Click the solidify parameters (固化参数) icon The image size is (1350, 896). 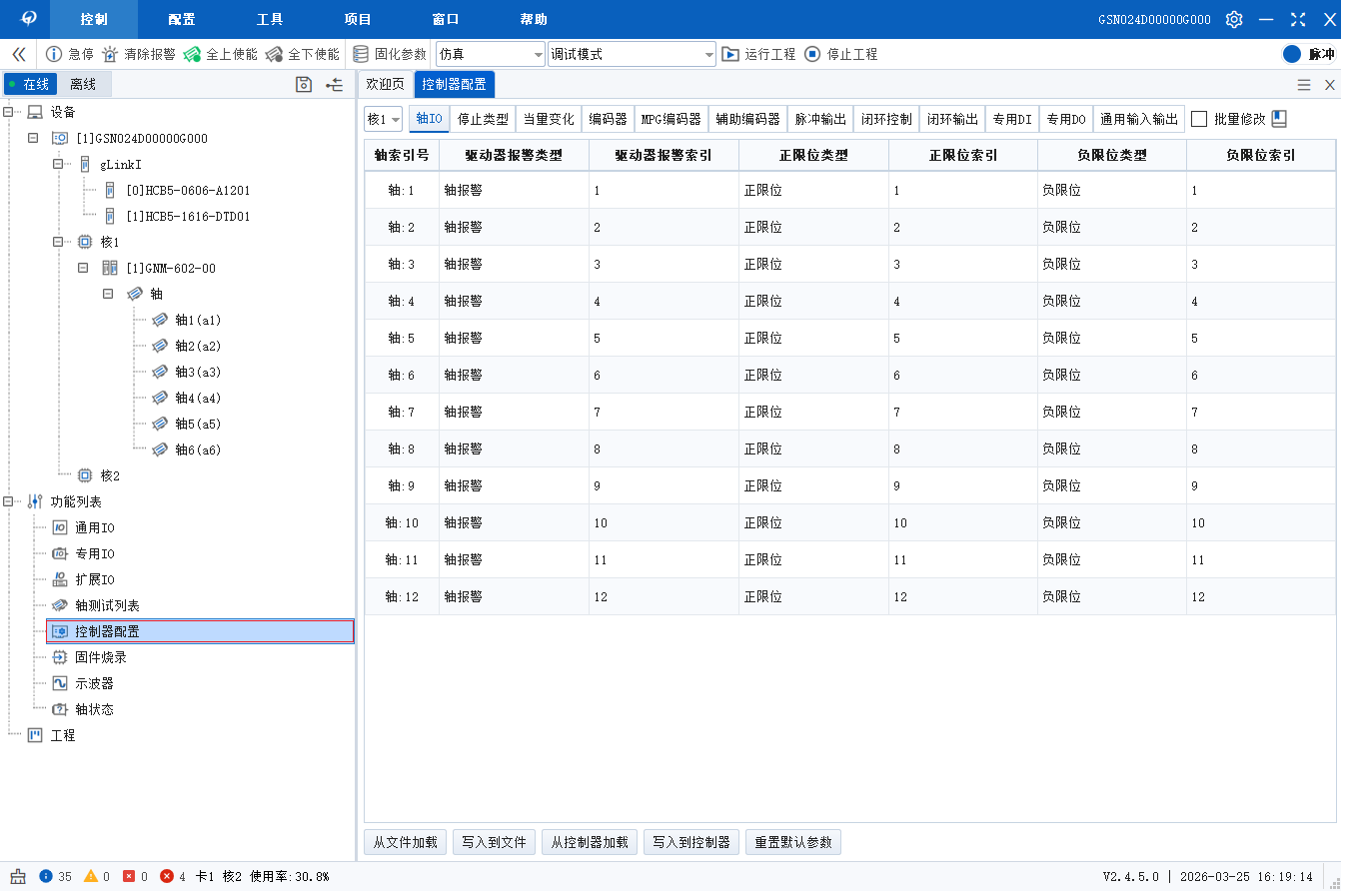361,54
